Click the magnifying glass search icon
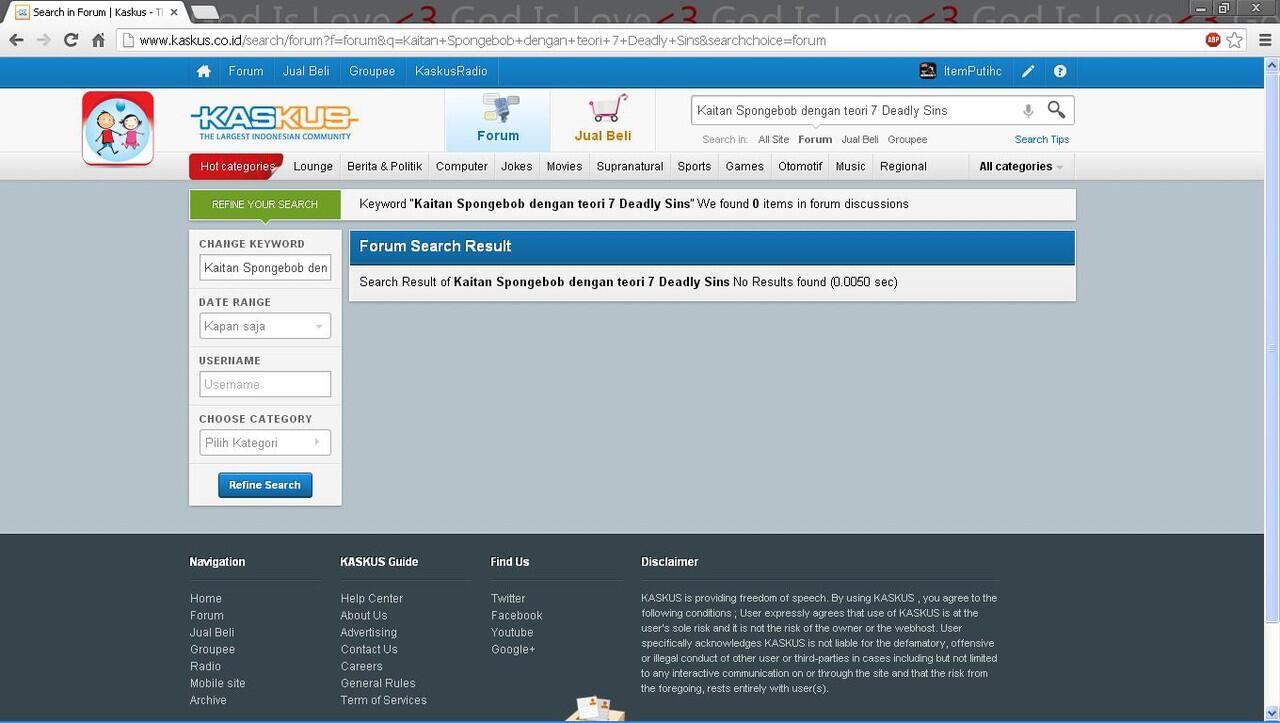The image size is (1280, 723). tap(1056, 110)
